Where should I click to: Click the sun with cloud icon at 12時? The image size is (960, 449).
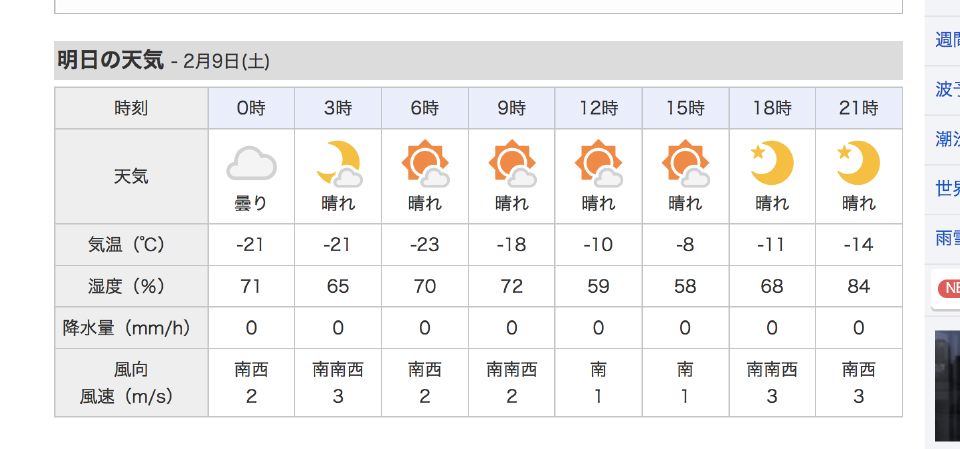[599, 164]
